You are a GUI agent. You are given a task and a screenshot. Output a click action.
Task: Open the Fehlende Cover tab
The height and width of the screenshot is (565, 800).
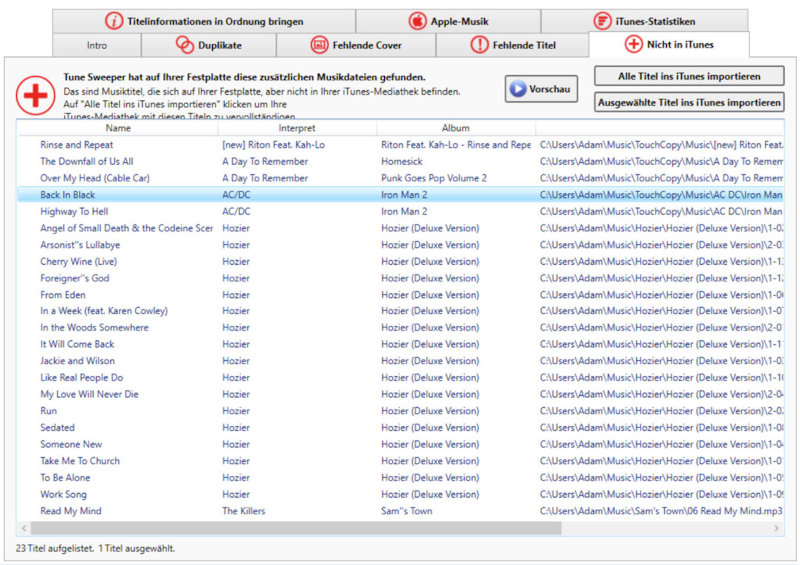coord(356,45)
